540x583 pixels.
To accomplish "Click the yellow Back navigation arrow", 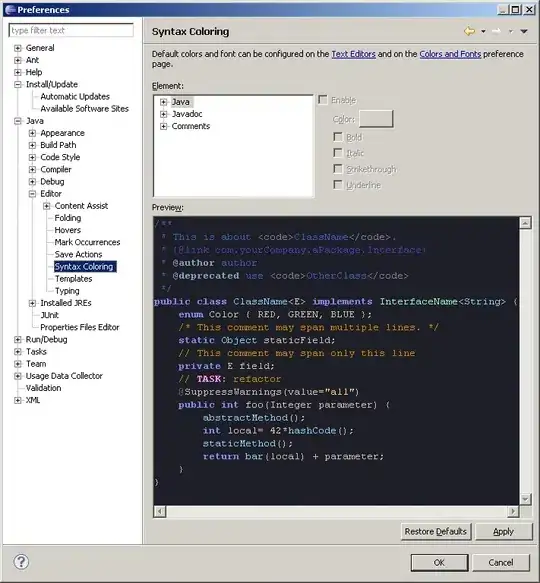I will pos(470,31).
